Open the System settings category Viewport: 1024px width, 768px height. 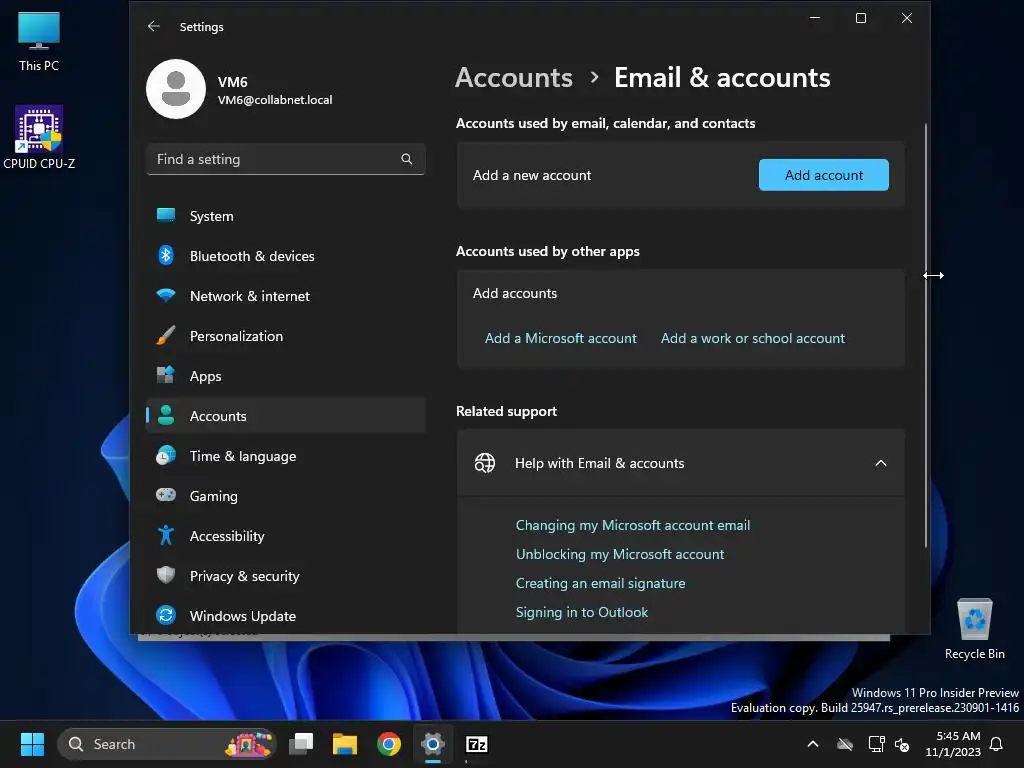286,216
